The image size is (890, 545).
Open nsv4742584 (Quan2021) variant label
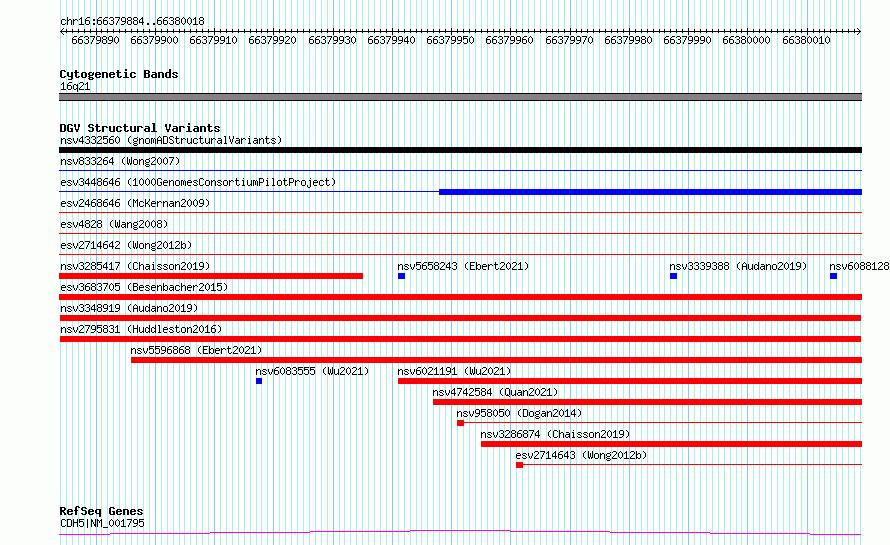click(x=495, y=392)
